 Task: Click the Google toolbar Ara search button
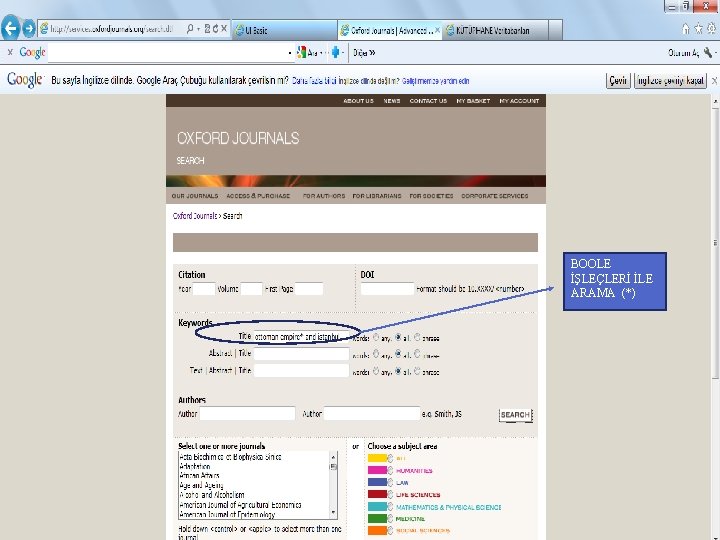tap(309, 53)
